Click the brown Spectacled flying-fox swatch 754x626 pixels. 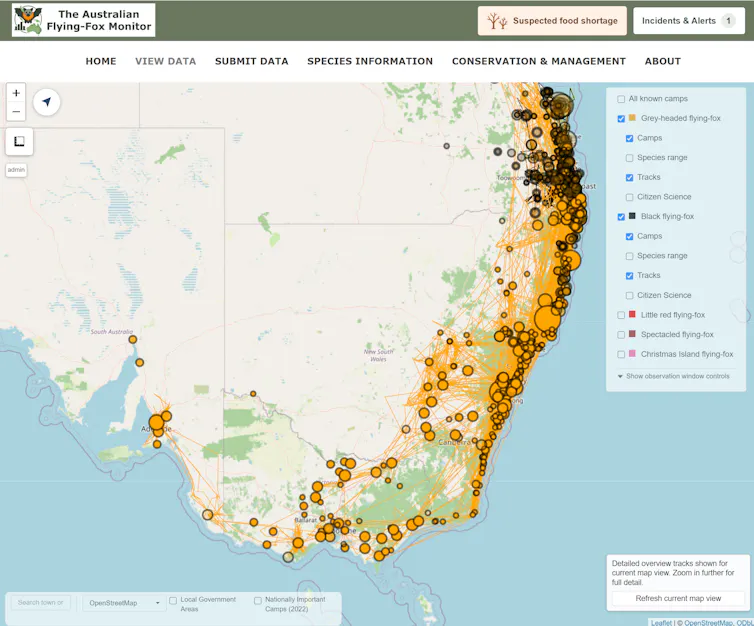(x=632, y=334)
